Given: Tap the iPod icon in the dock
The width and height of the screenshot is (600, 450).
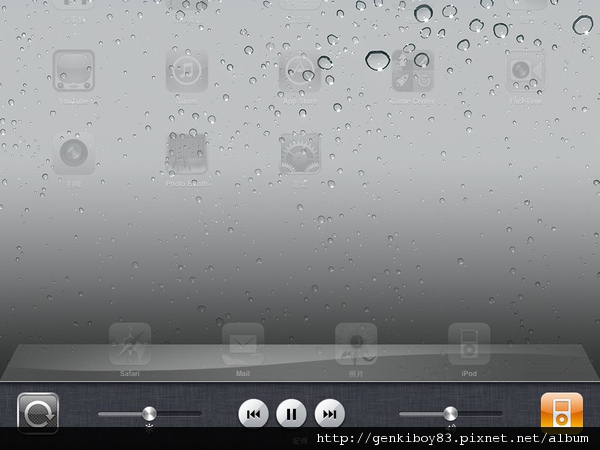Looking at the screenshot, I should (x=469, y=345).
